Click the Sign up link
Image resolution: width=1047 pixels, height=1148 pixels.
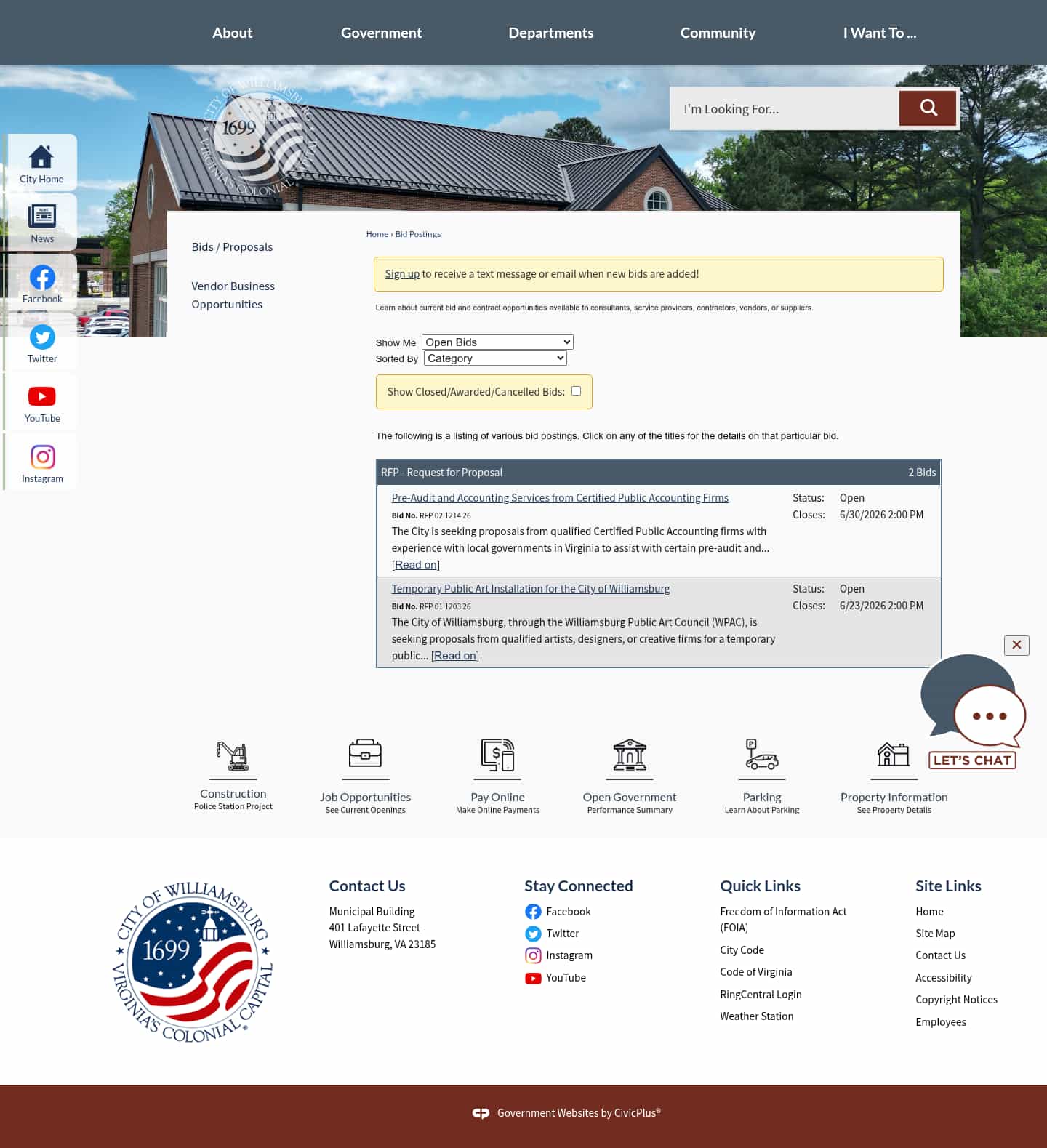point(402,274)
